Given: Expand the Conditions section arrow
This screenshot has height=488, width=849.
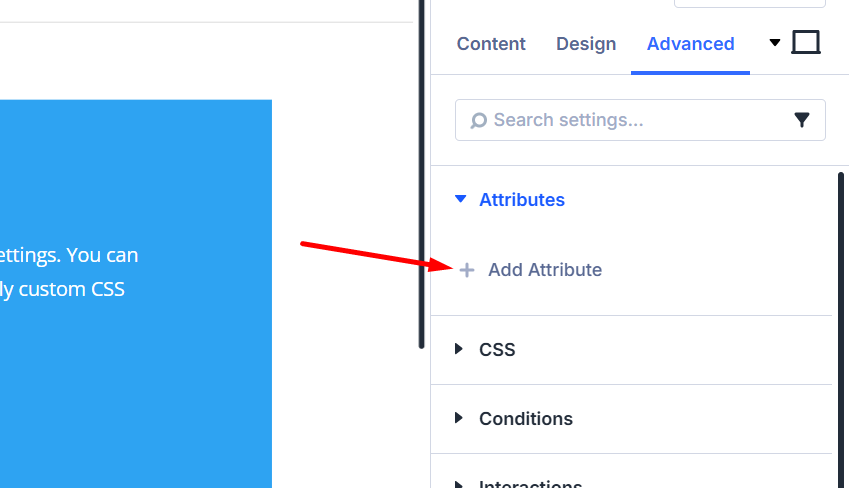Looking at the screenshot, I should pyautogui.click(x=459, y=418).
